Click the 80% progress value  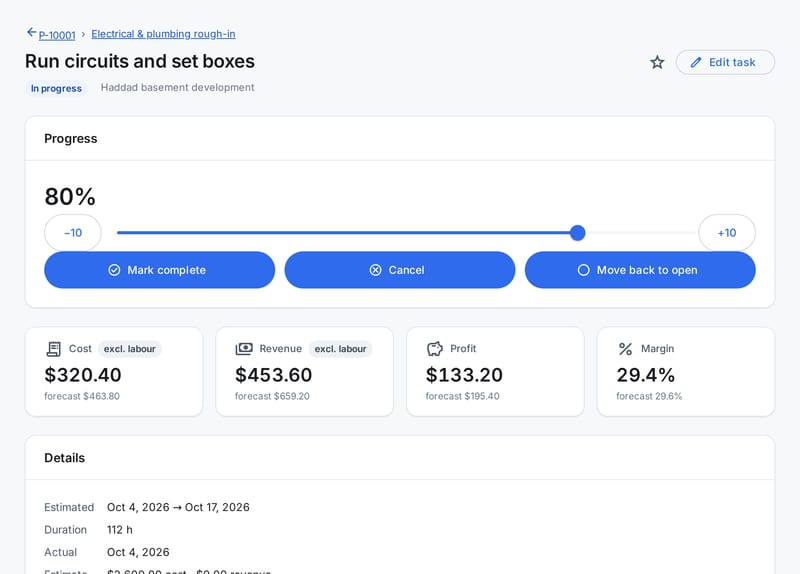pos(70,196)
